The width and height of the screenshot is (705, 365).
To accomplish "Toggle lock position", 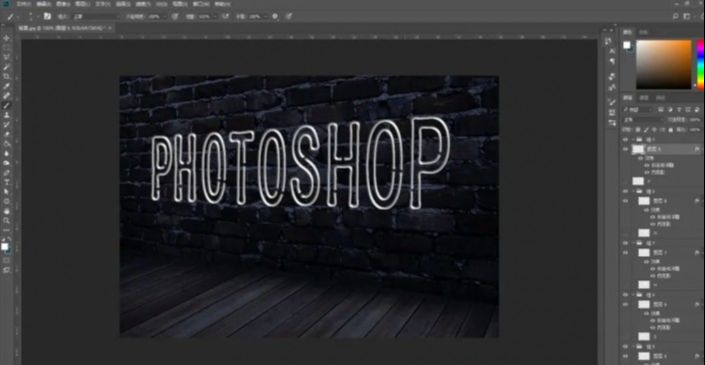I will tap(654, 129).
